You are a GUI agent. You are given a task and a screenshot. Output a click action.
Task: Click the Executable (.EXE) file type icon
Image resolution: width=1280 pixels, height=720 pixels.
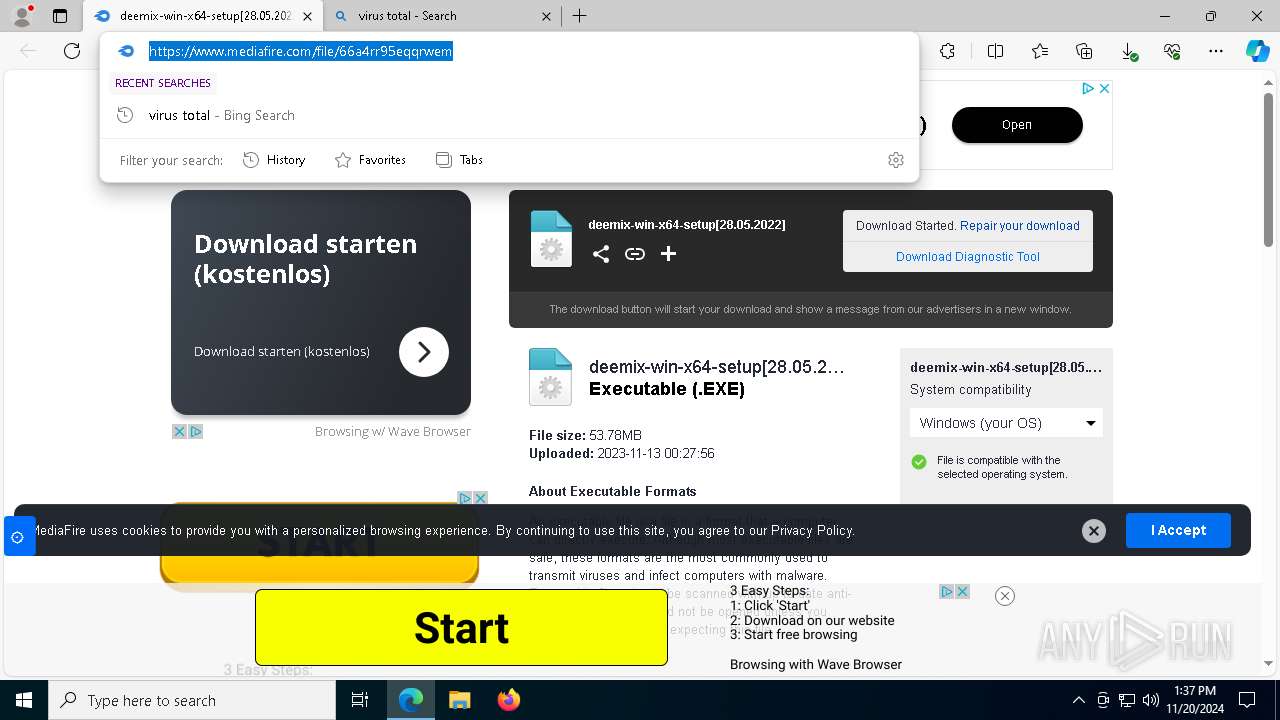(550, 377)
